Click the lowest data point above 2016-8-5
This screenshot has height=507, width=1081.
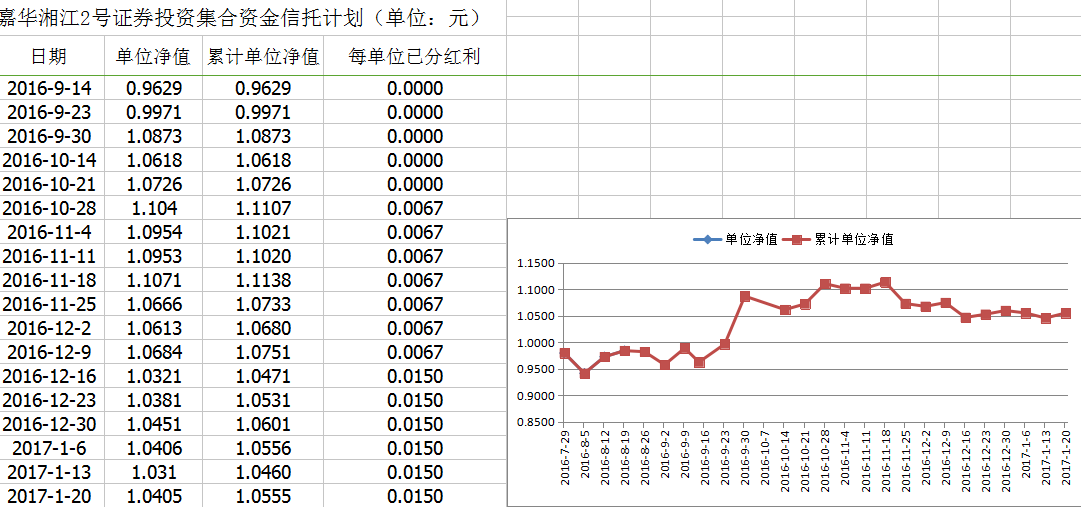point(585,374)
